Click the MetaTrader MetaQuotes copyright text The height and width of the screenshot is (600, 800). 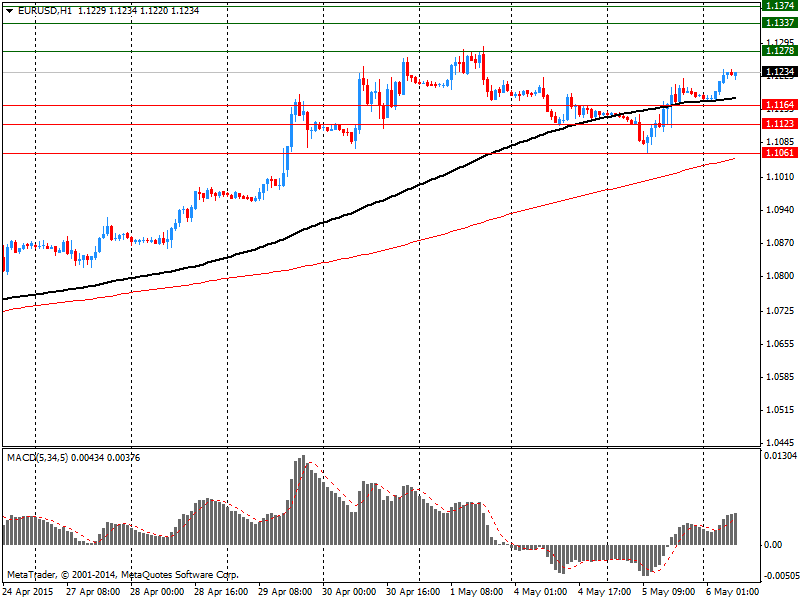[x=122, y=575]
